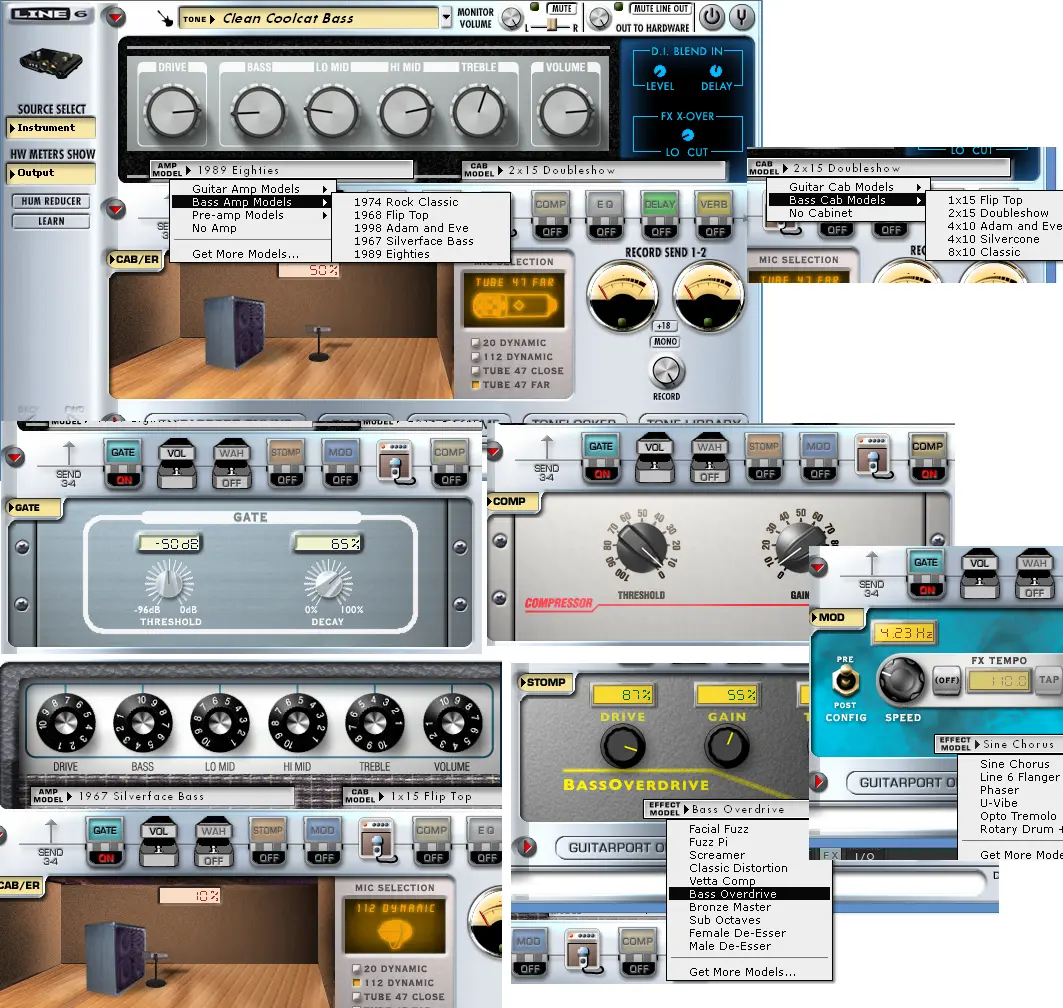This screenshot has width=1063, height=1008.
Task: Open the Guitar Cab Models submenu
Action: click(847, 187)
